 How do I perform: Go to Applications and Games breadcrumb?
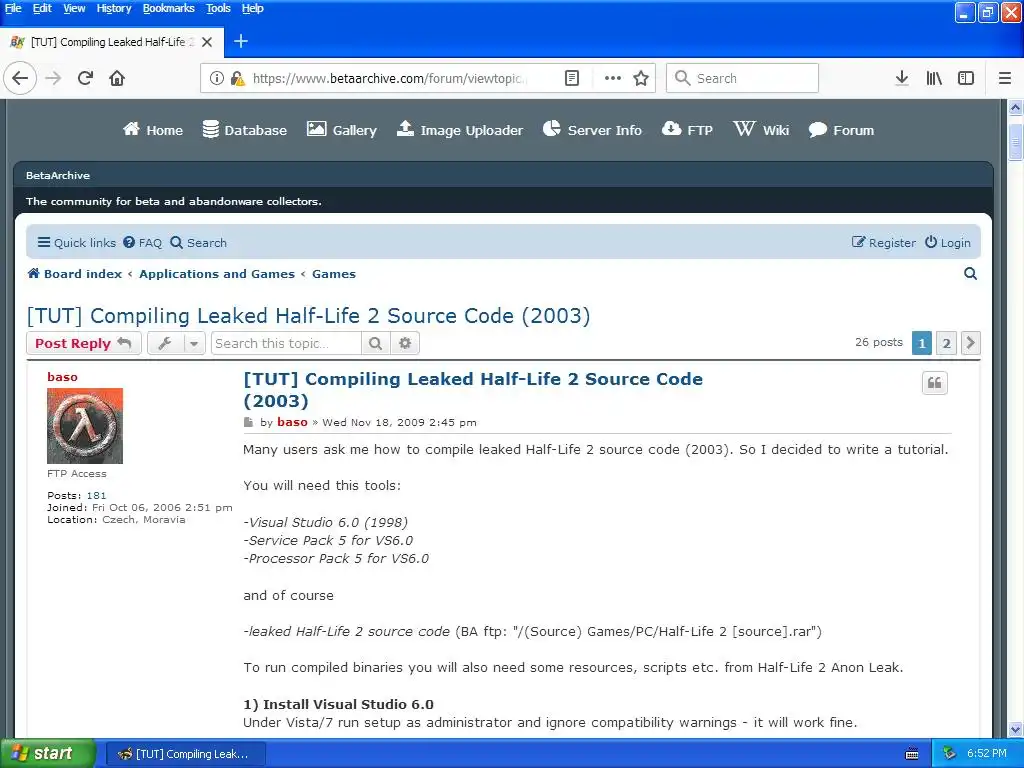coord(217,274)
